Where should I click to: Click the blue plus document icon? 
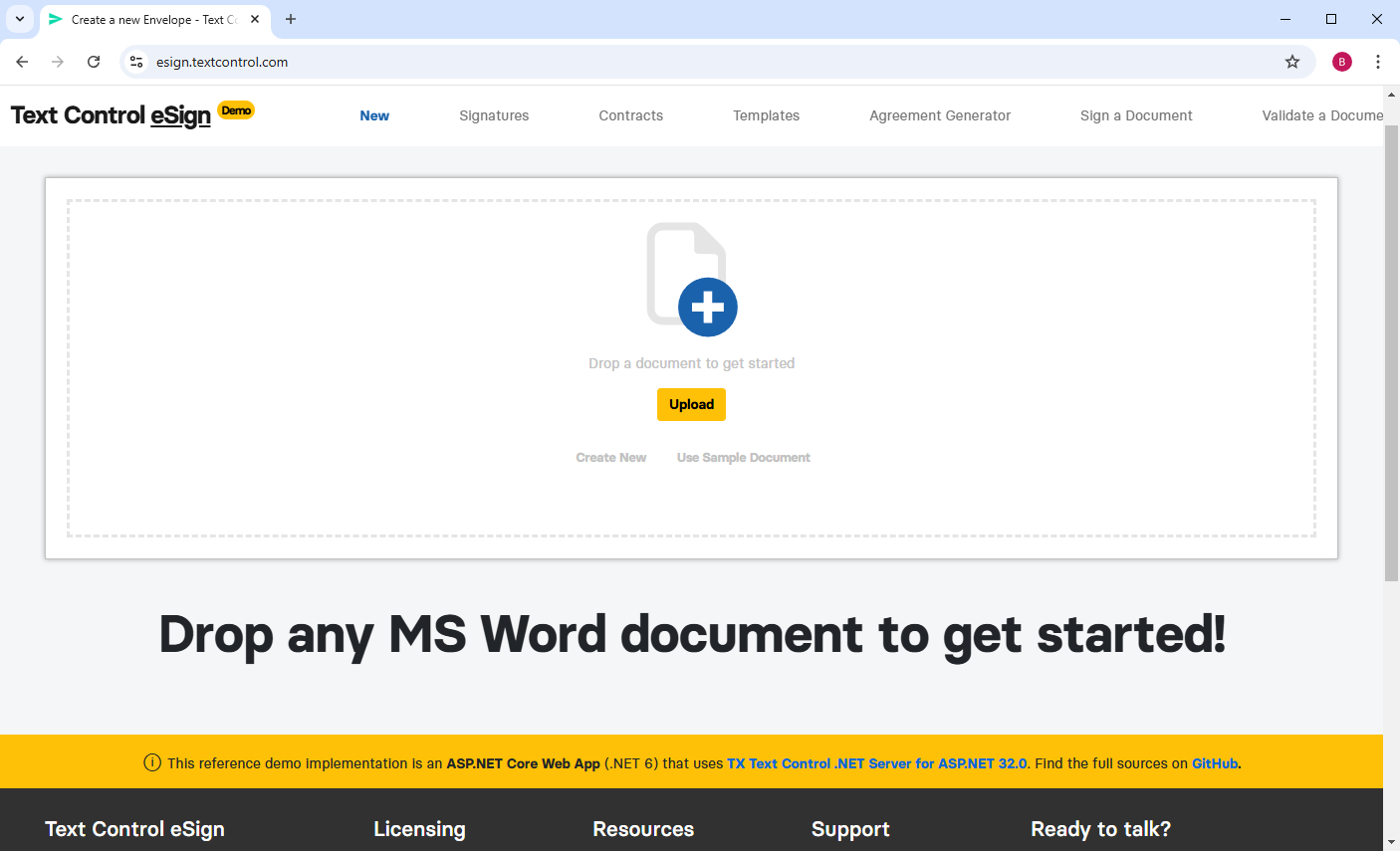point(692,280)
